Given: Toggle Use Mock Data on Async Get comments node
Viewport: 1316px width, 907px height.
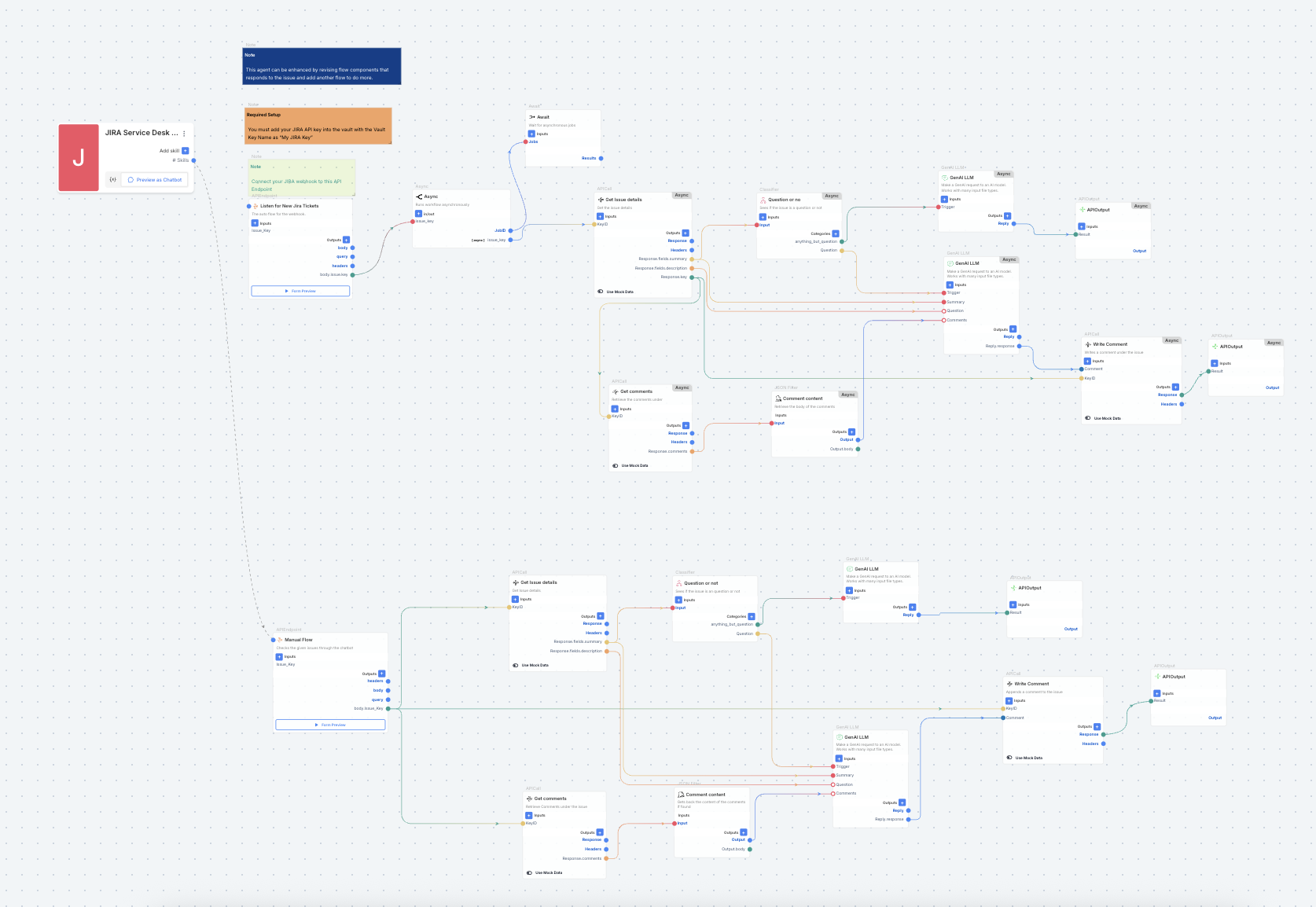Looking at the screenshot, I should point(616,465).
